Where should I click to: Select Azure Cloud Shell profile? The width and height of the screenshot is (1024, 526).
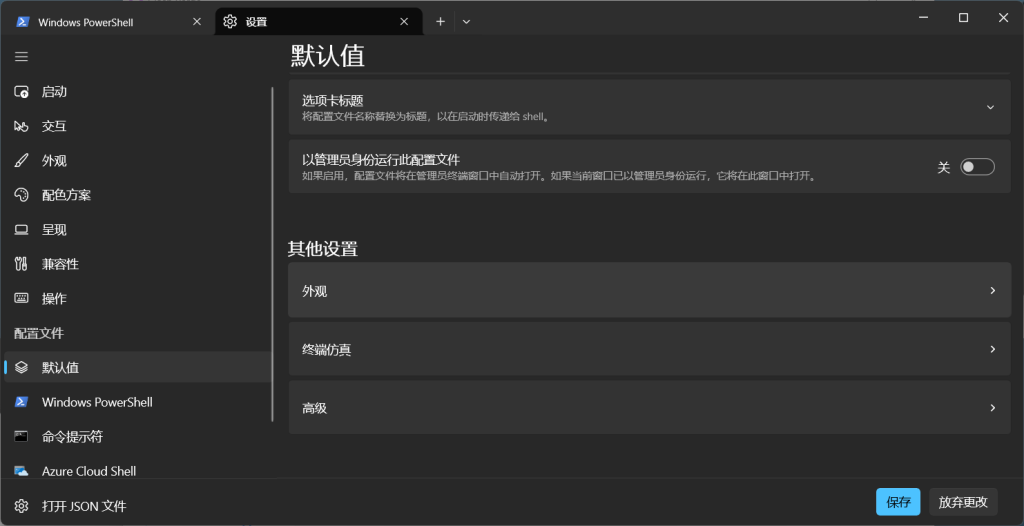[x=137, y=470]
